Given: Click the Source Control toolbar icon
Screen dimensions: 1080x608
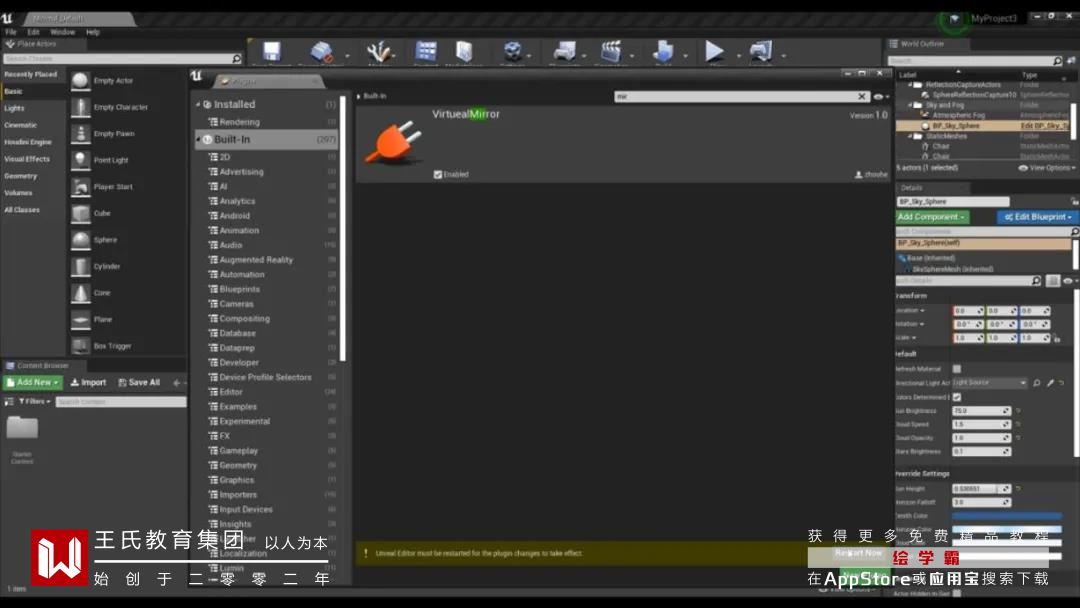Looking at the screenshot, I should [x=321, y=52].
